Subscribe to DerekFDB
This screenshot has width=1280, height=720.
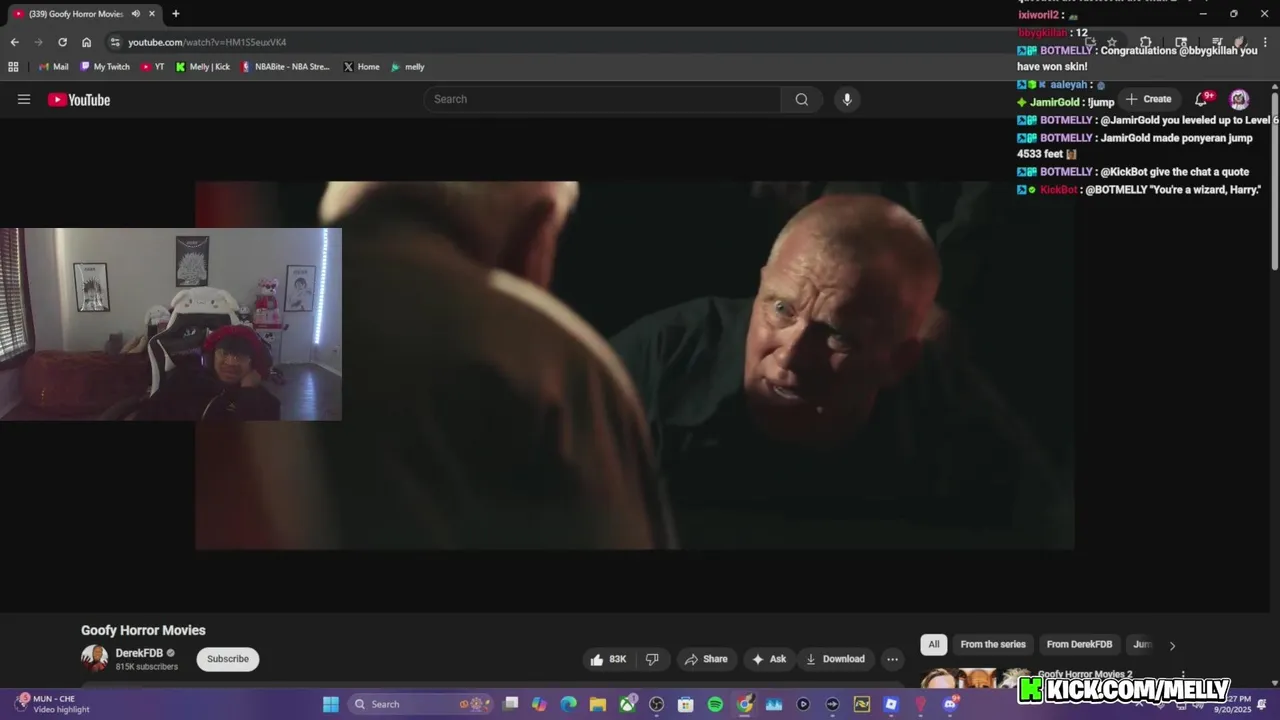click(x=228, y=659)
